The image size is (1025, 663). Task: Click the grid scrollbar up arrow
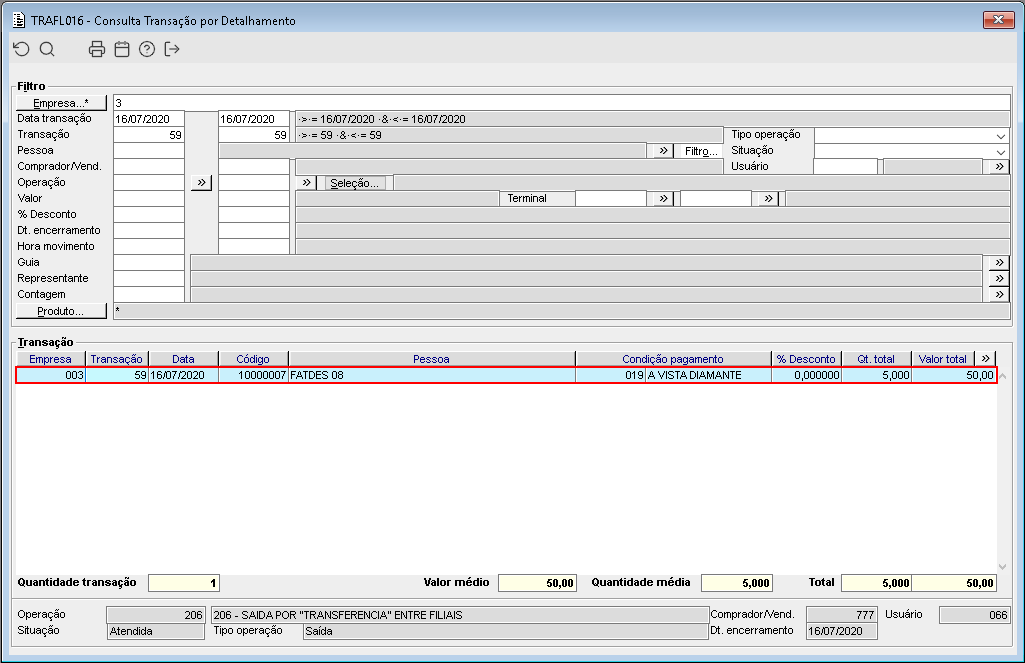click(1003, 376)
